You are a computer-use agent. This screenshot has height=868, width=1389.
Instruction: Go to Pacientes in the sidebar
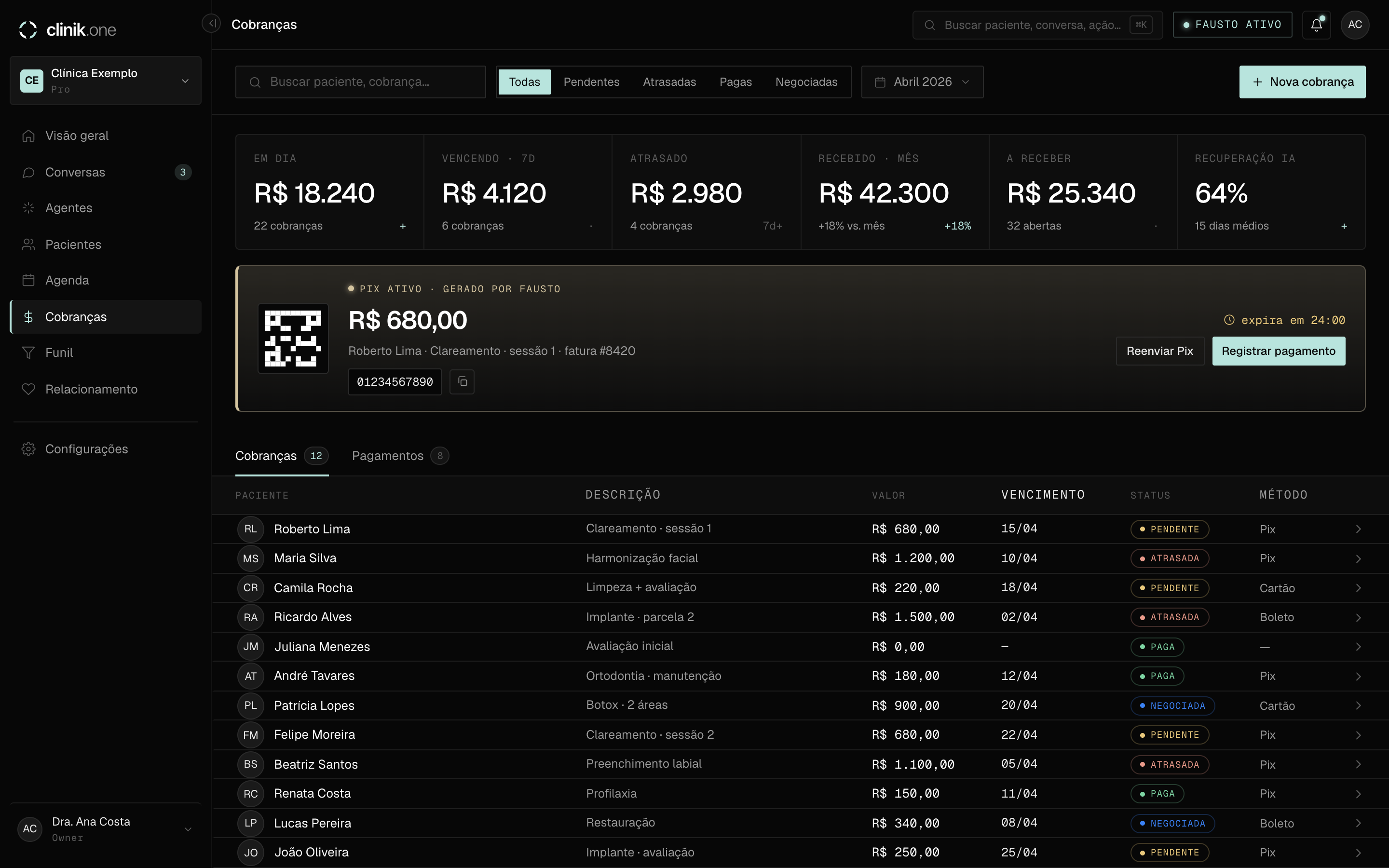[106, 244]
